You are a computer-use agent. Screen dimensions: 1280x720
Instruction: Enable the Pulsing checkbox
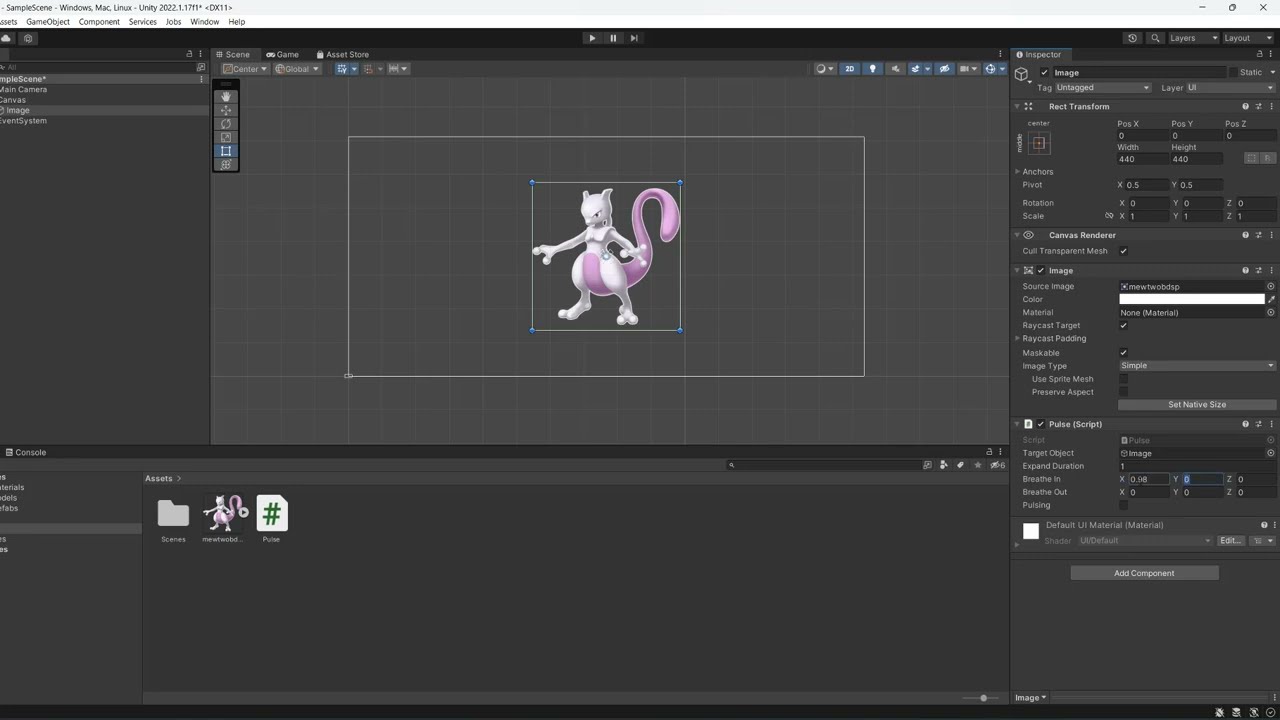click(x=1123, y=505)
